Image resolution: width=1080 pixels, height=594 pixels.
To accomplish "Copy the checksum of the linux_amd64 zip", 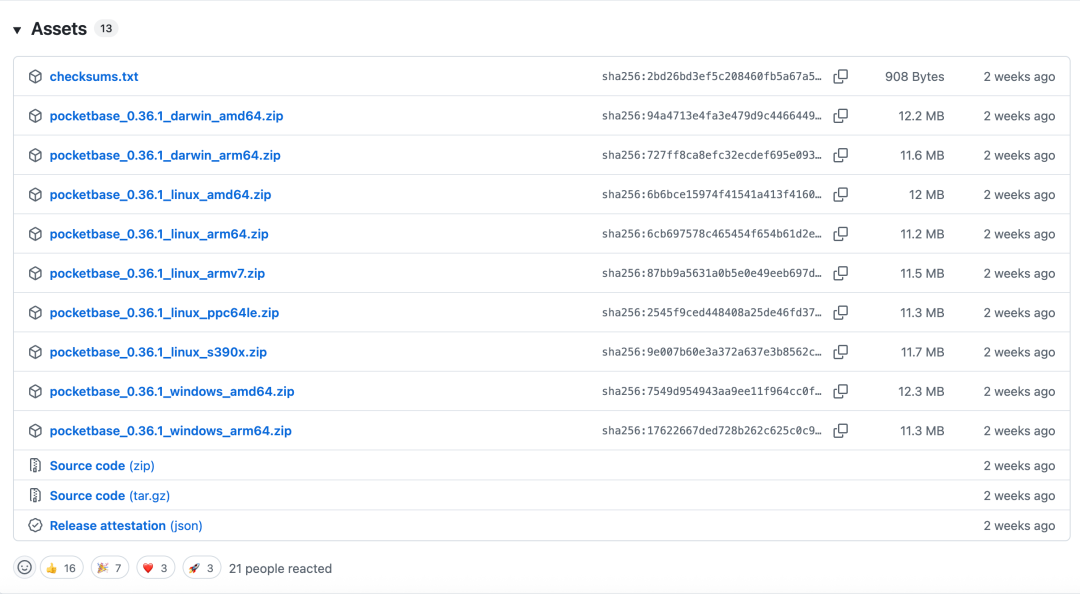I will tap(840, 194).
